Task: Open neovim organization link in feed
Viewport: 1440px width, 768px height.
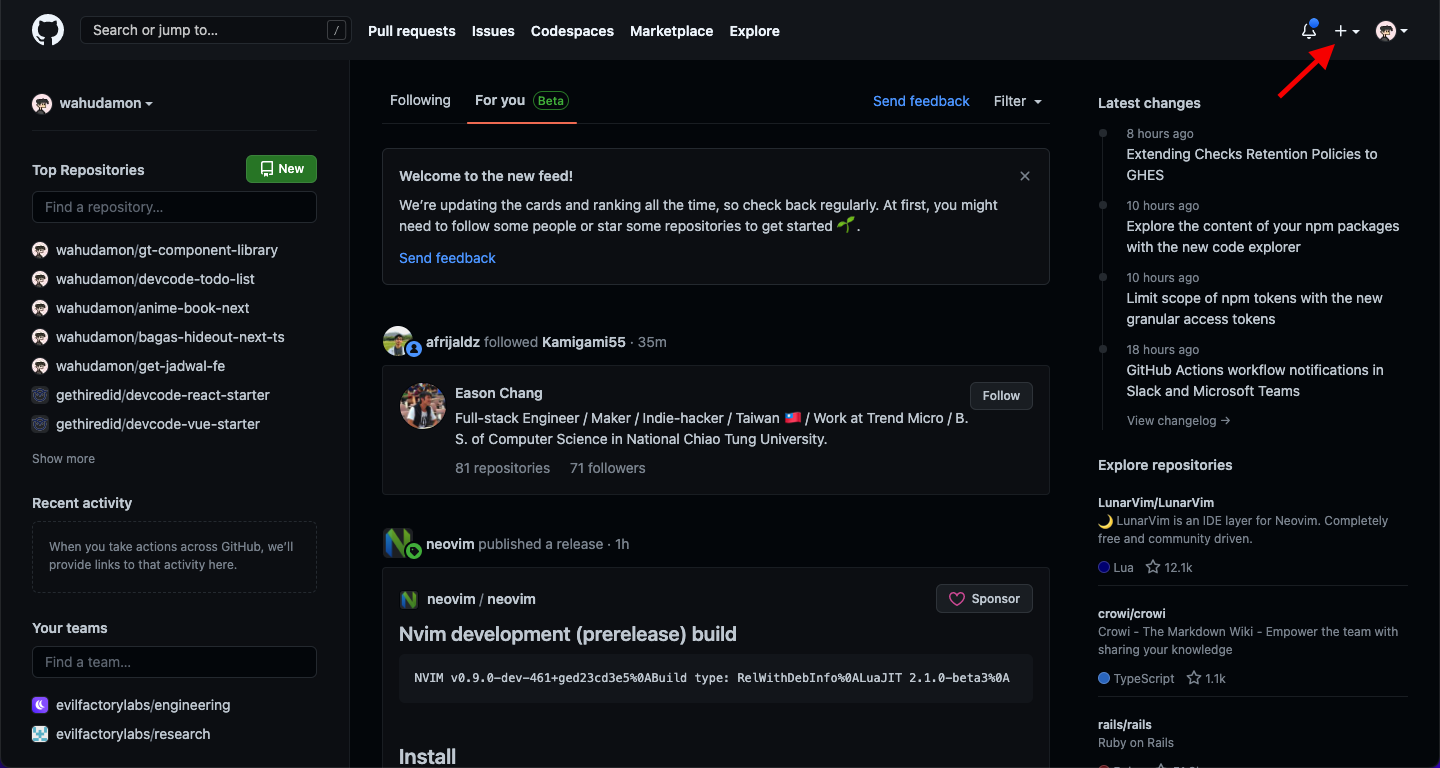Action: (450, 544)
